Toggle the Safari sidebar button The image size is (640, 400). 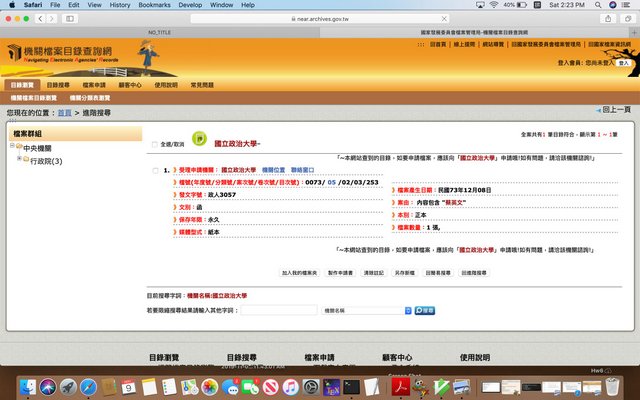point(70,18)
